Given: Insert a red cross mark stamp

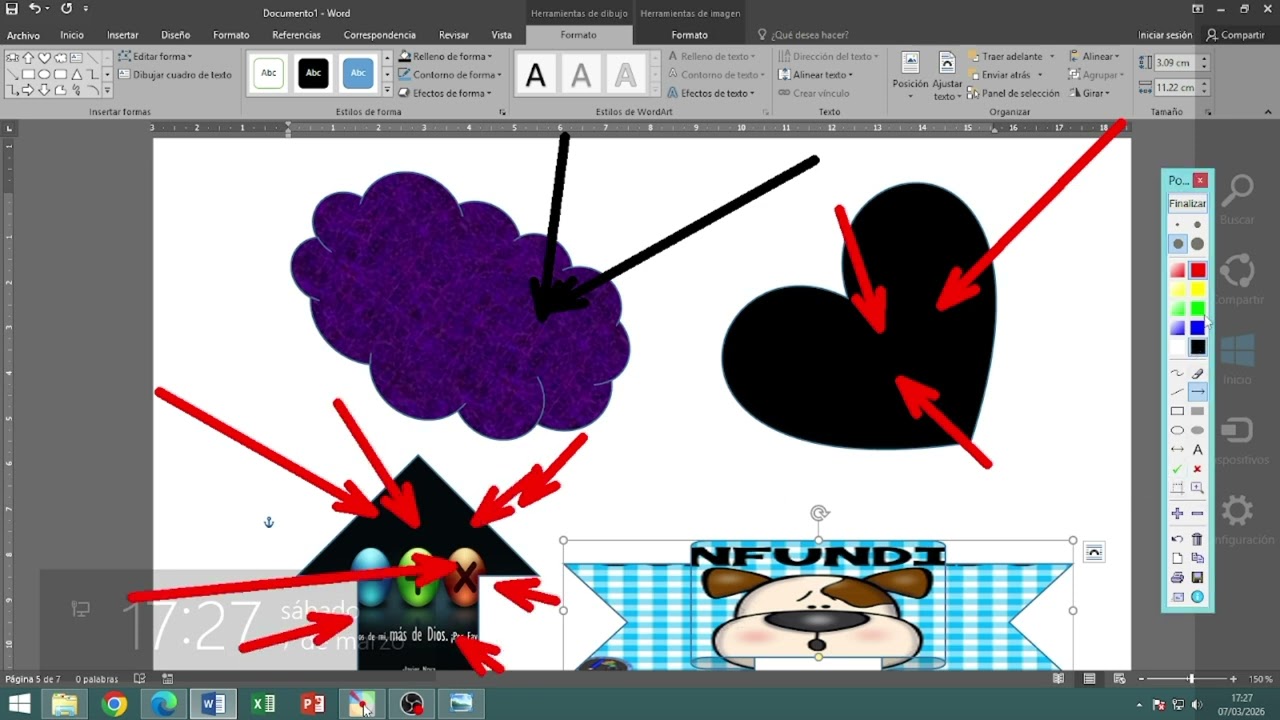Looking at the screenshot, I should 1198,469.
